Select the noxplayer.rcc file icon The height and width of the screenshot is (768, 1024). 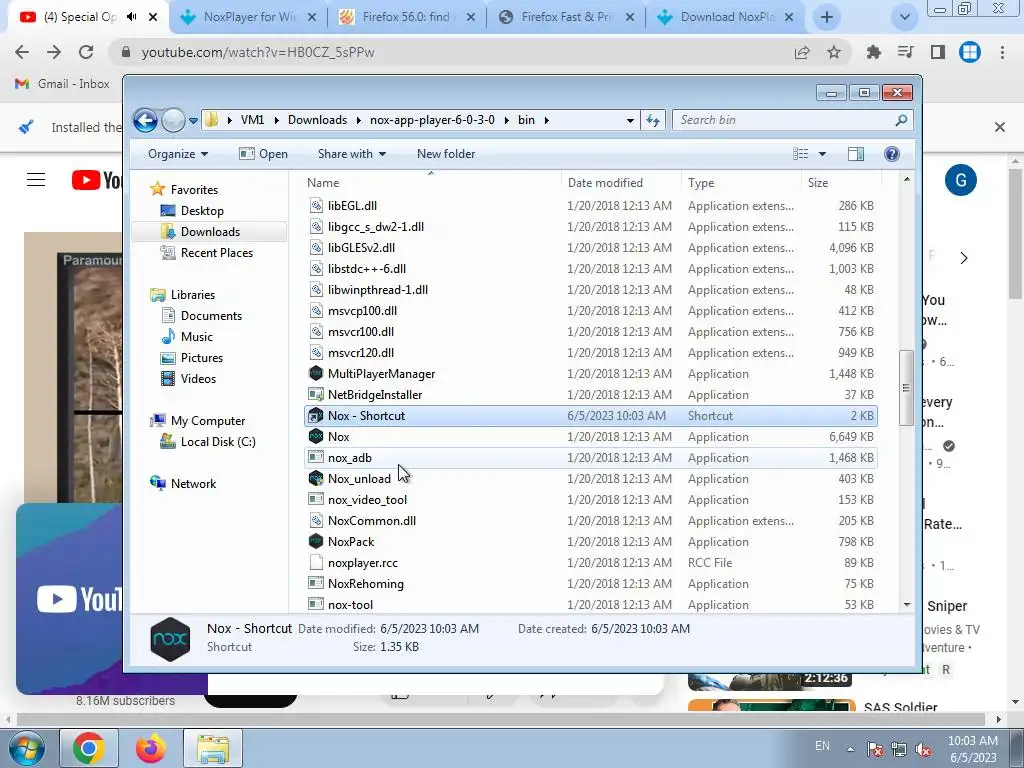pos(316,563)
